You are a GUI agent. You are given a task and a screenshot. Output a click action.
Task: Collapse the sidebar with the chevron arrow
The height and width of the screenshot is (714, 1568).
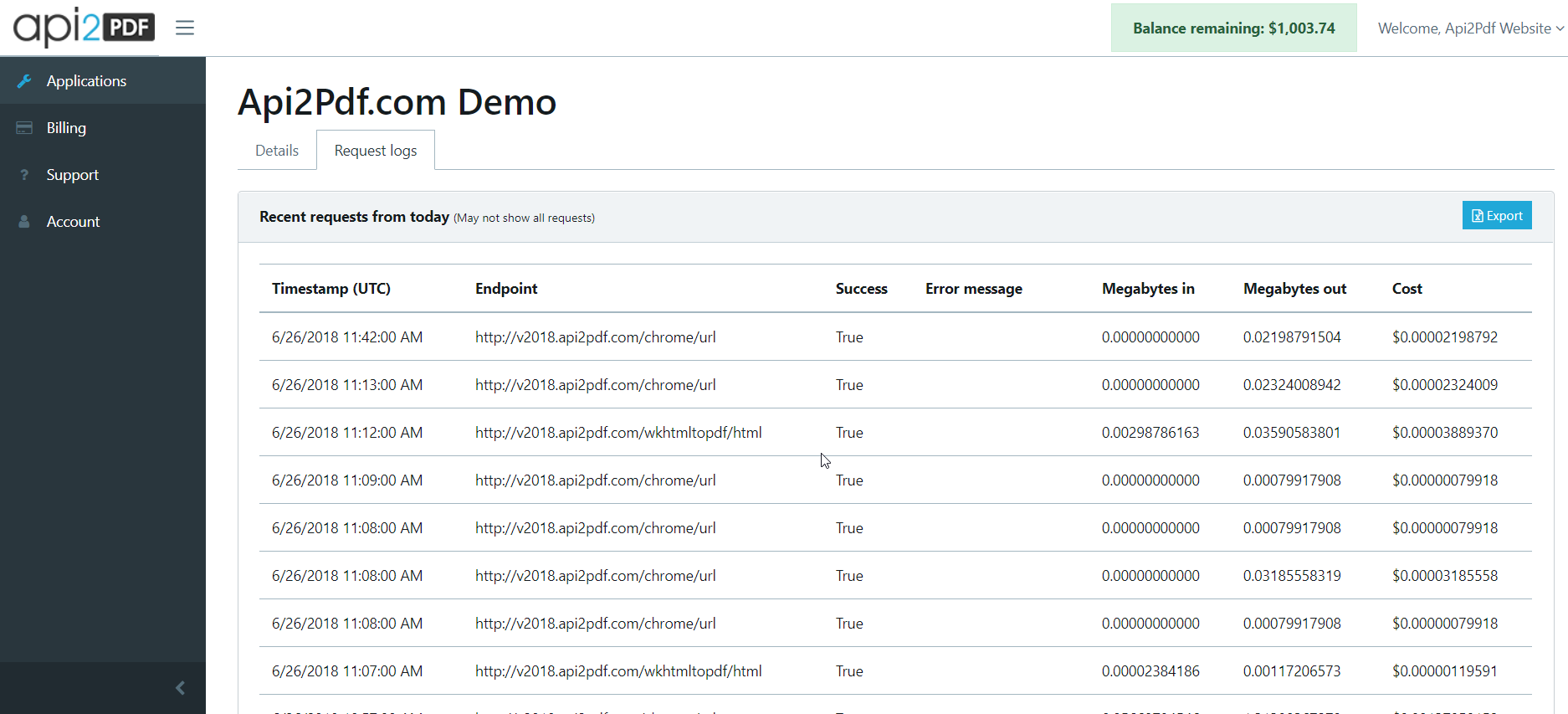click(180, 688)
